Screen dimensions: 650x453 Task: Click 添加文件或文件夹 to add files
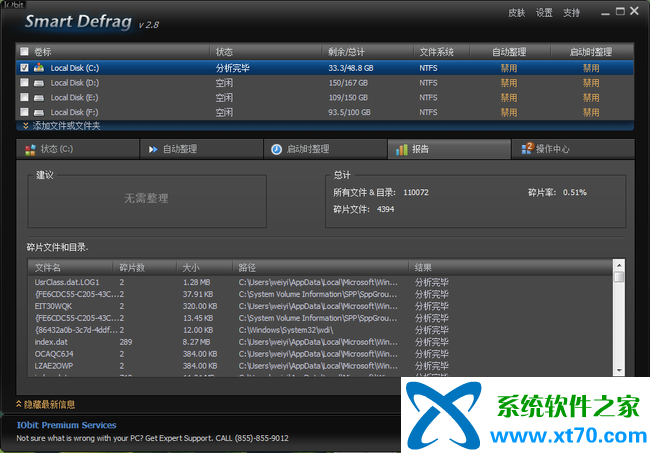tap(66, 126)
